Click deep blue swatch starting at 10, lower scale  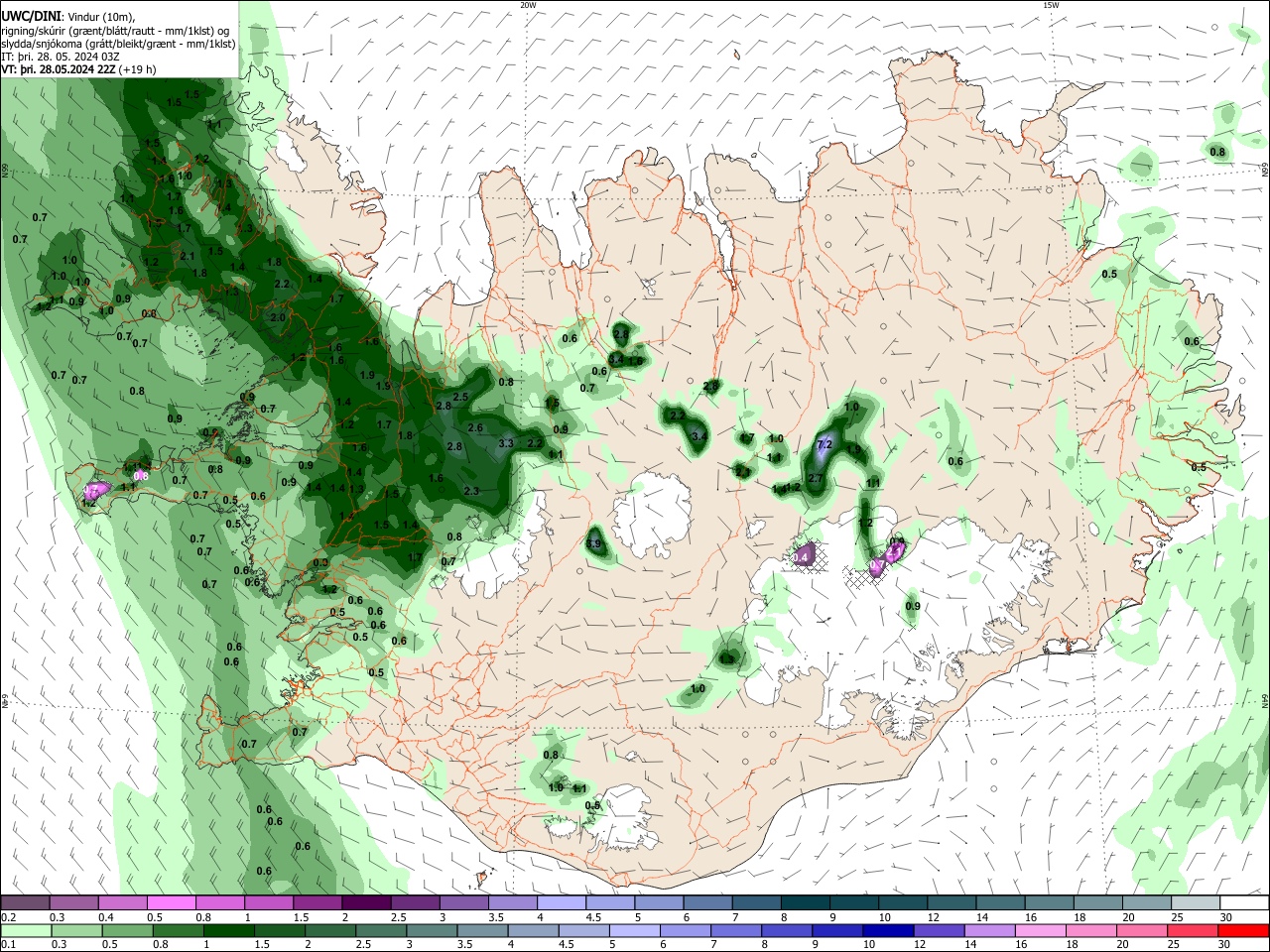887,930
